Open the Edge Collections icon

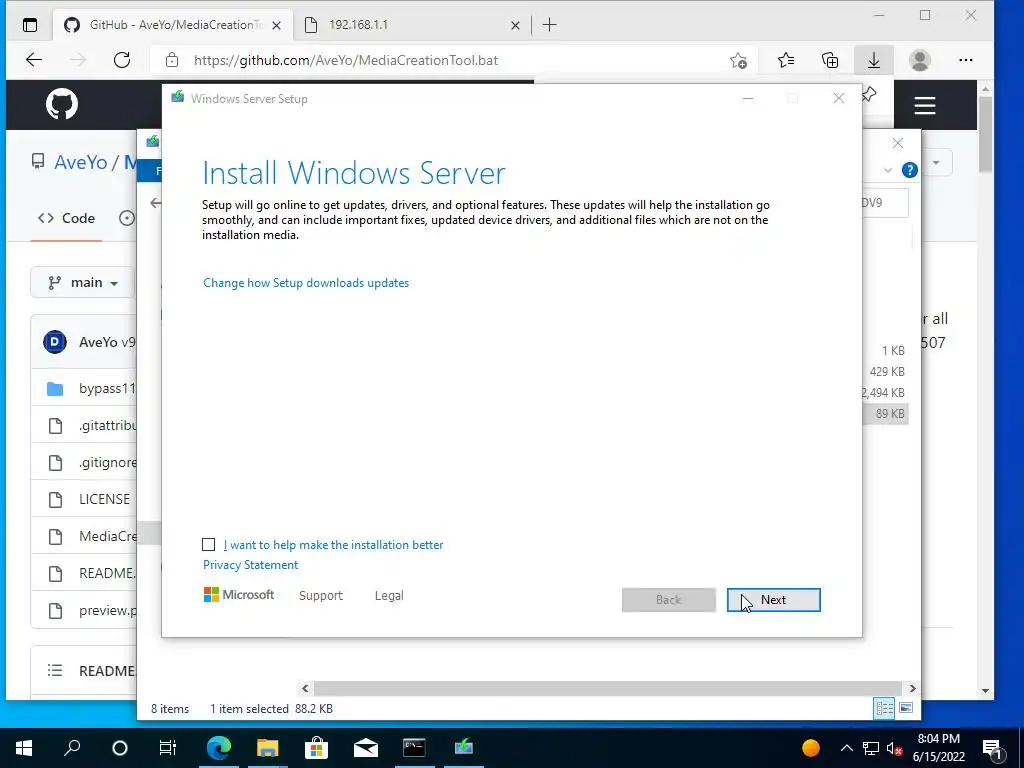pos(830,60)
